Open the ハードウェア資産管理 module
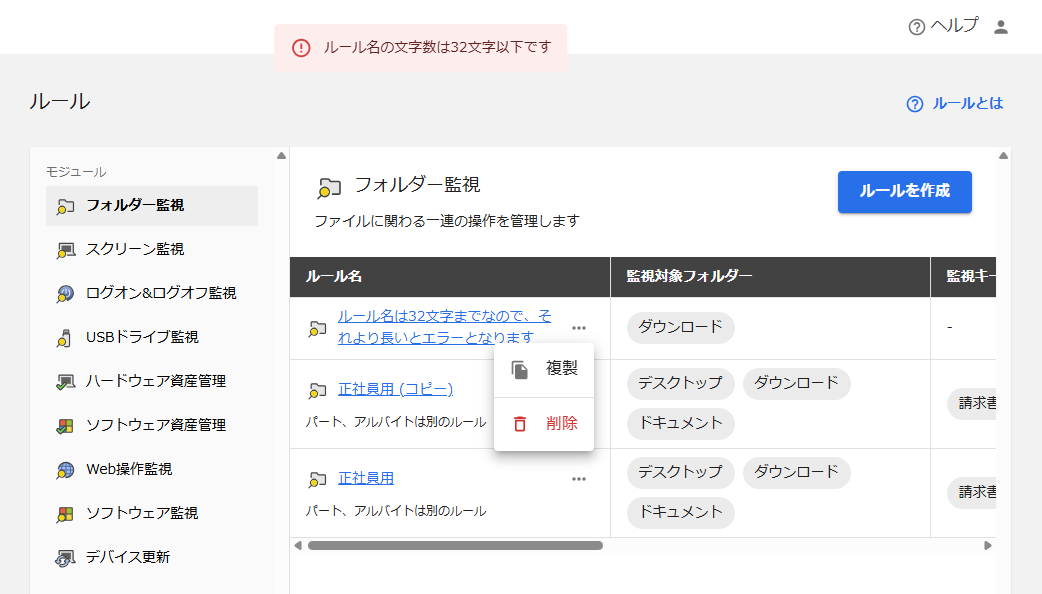Screen dimensions: 1042x594 152,381
